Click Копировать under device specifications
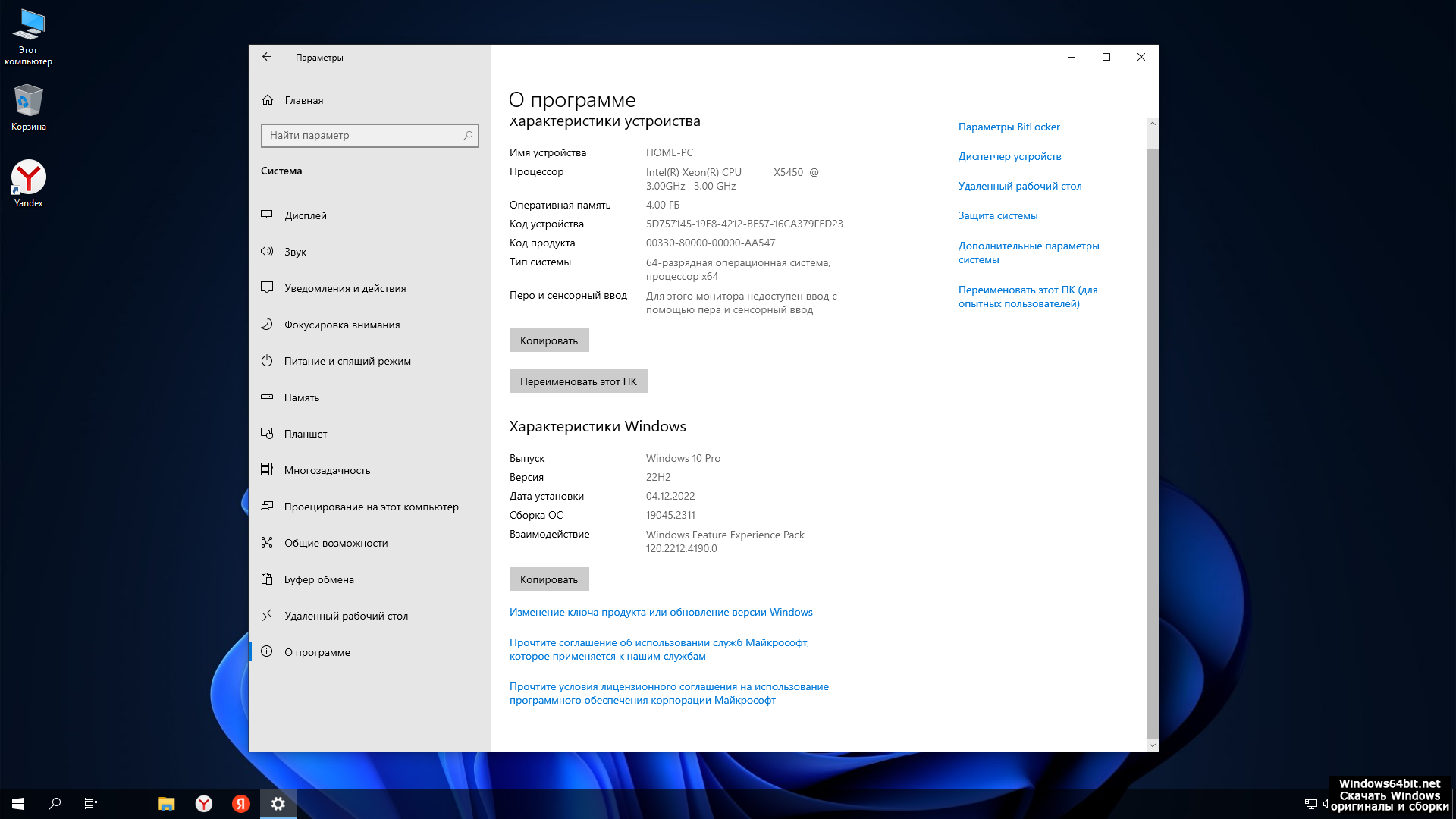Image resolution: width=1456 pixels, height=819 pixels. click(x=548, y=340)
